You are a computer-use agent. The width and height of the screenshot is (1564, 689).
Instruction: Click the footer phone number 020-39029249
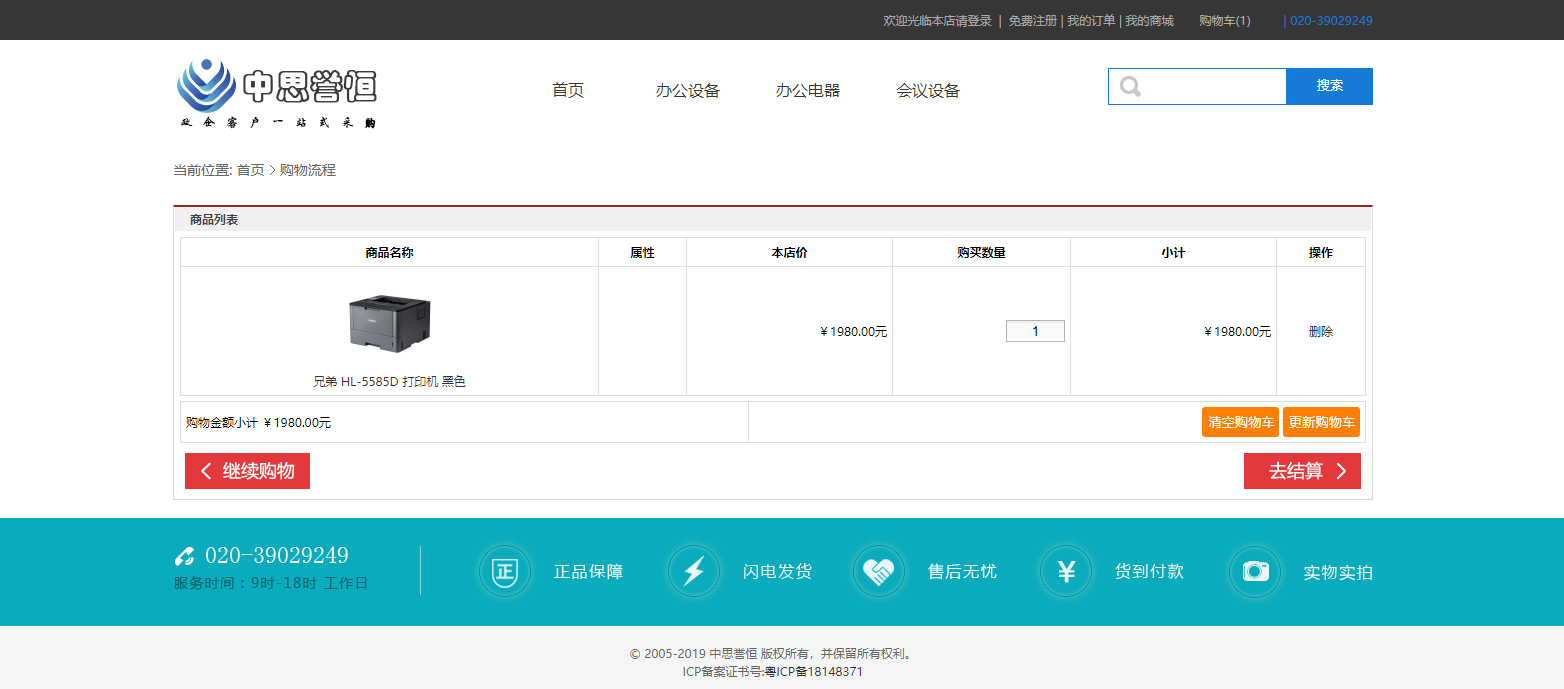click(277, 556)
